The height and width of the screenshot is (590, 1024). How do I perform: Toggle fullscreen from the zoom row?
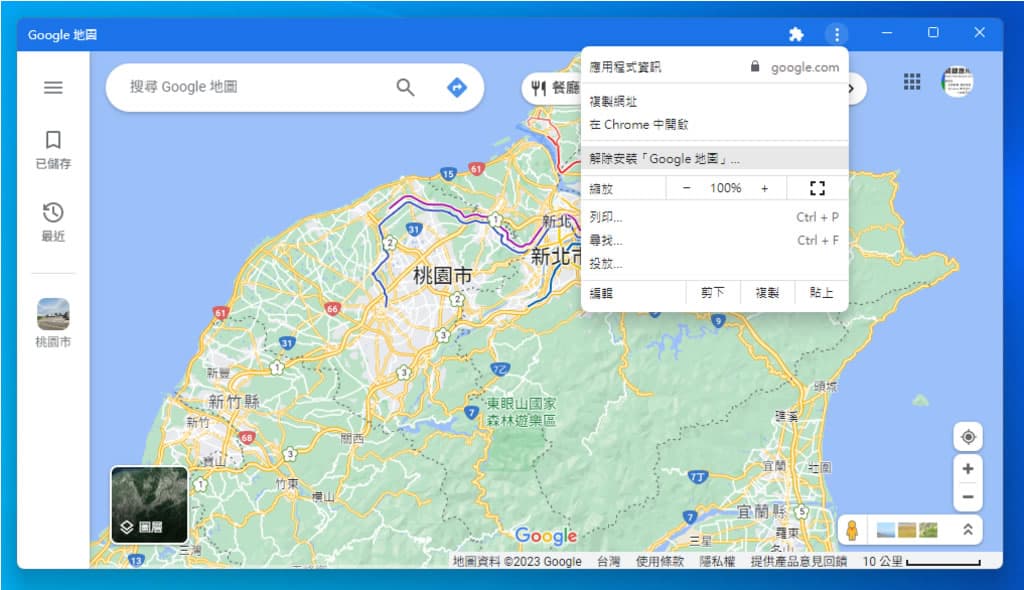point(817,188)
